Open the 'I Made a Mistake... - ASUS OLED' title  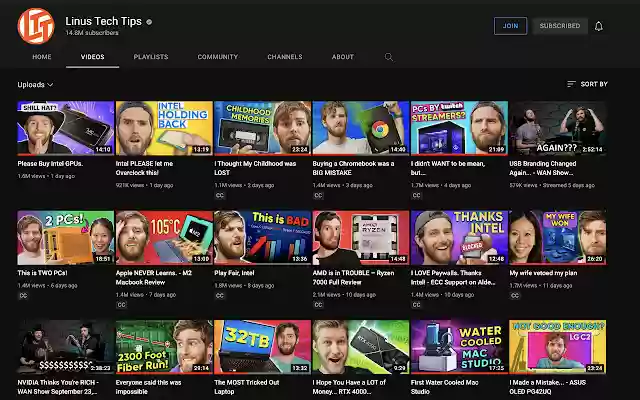[x=548, y=387]
